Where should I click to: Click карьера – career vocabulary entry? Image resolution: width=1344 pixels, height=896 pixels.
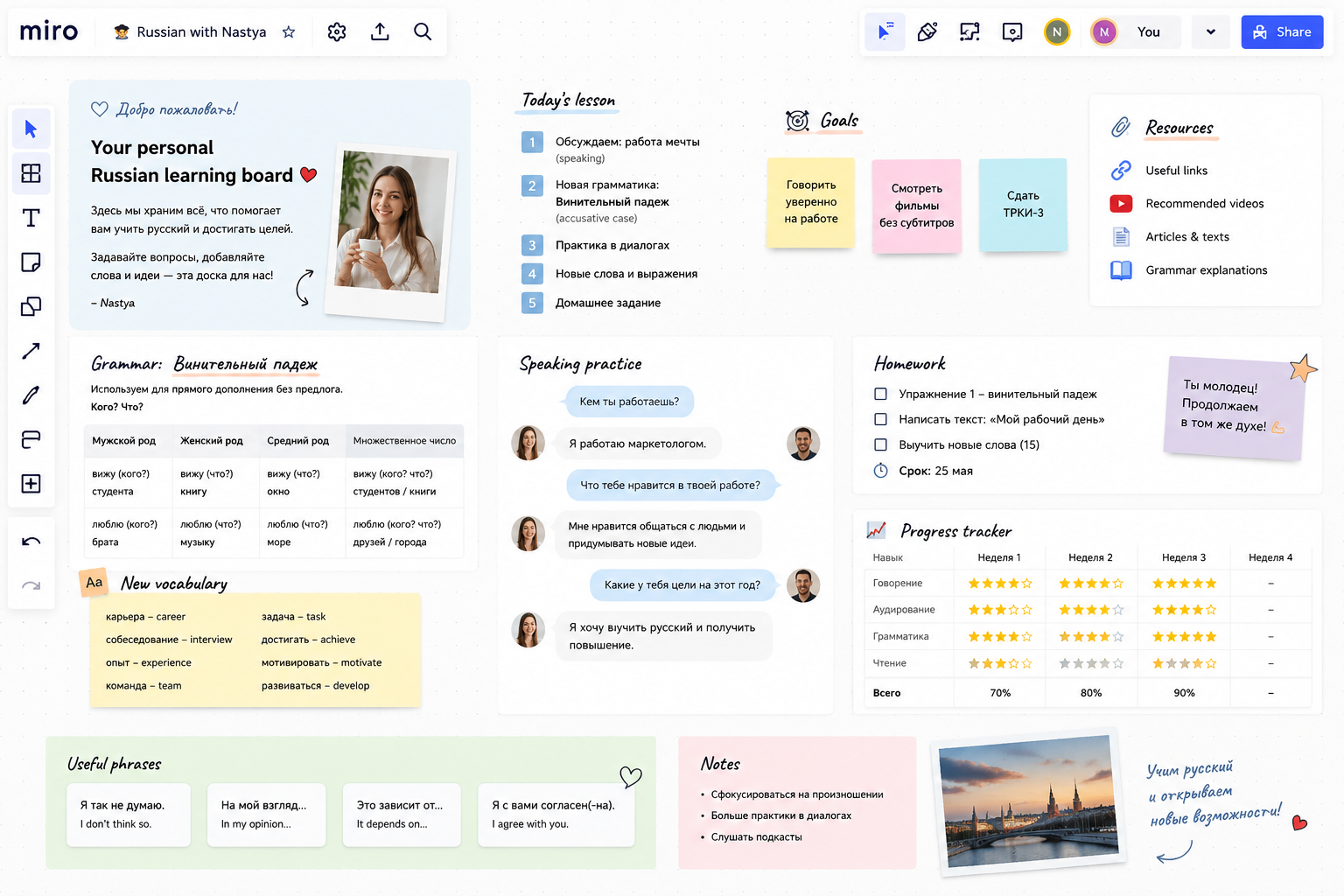tap(145, 617)
